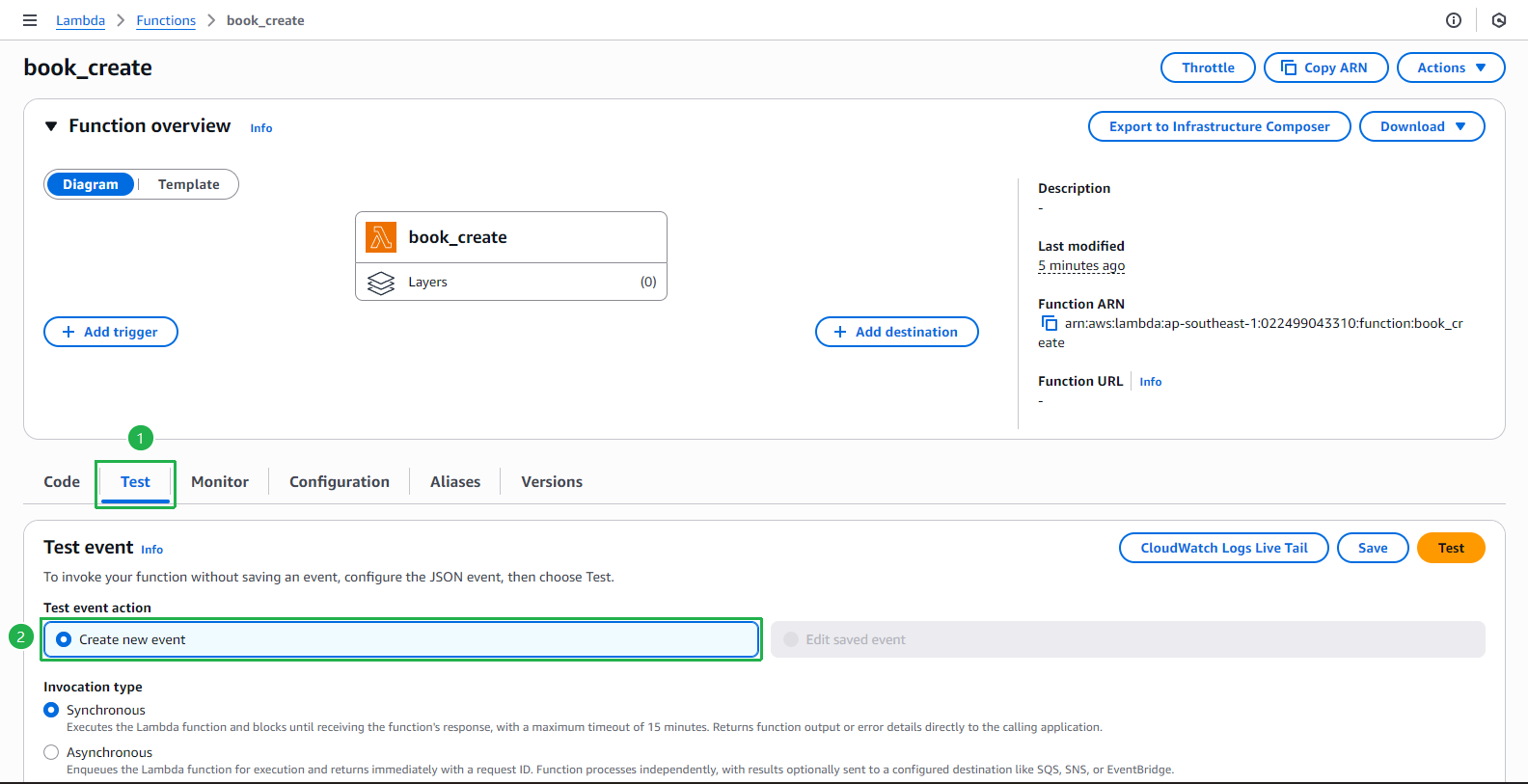Open the Test tab
The width and height of the screenshot is (1528, 784).
[135, 481]
